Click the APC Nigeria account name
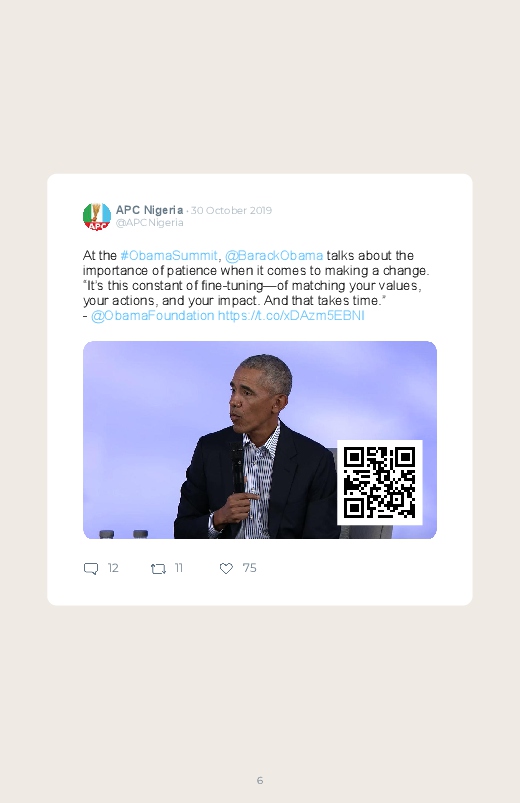This screenshot has width=520, height=803. click(149, 210)
